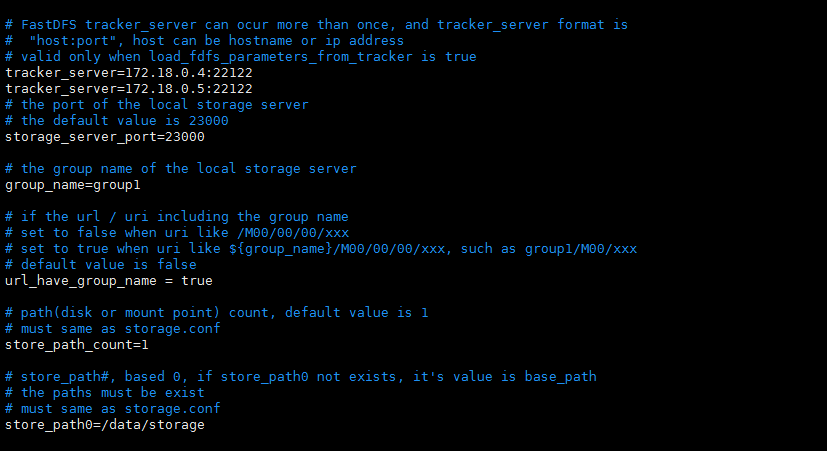The width and height of the screenshot is (827, 451).
Task: Click the tracker_server=172.18.0.4:22122 line
Action: point(129,73)
